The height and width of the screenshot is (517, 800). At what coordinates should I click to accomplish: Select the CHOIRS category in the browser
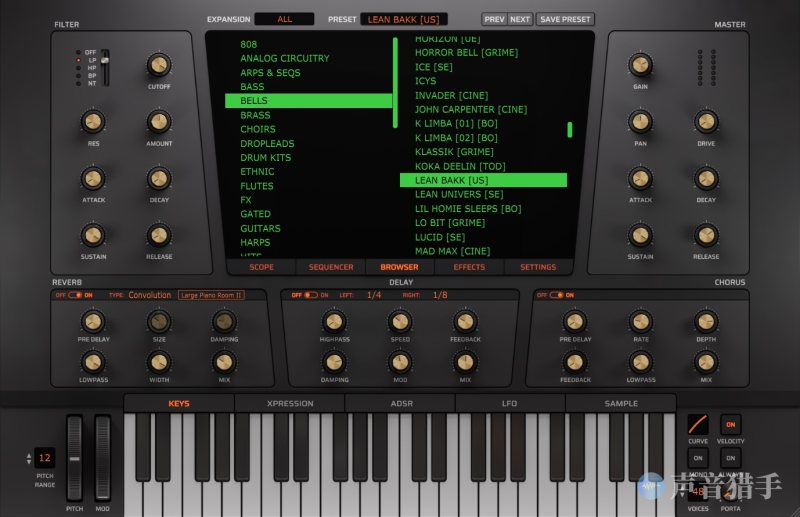pyautogui.click(x=258, y=129)
